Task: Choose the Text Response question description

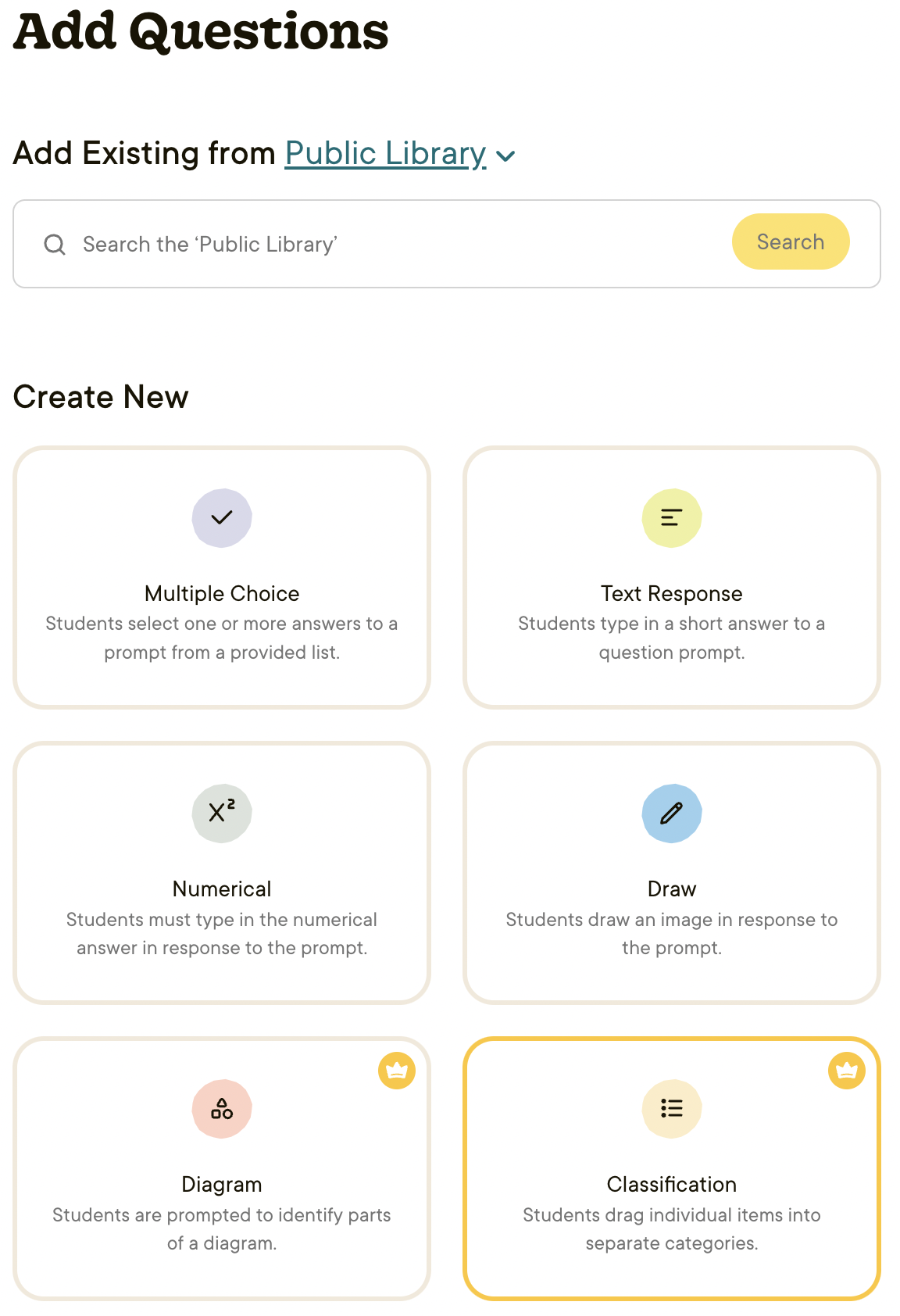Action: click(x=672, y=638)
